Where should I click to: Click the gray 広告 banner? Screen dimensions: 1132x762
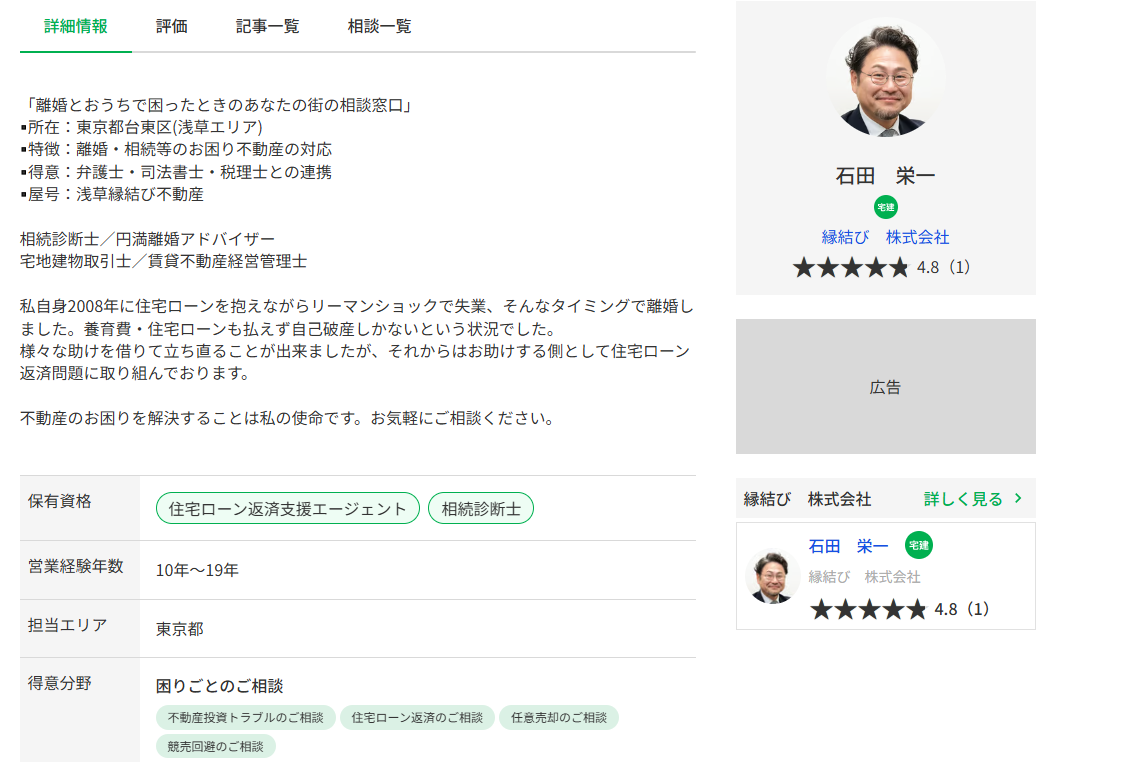(x=885, y=387)
